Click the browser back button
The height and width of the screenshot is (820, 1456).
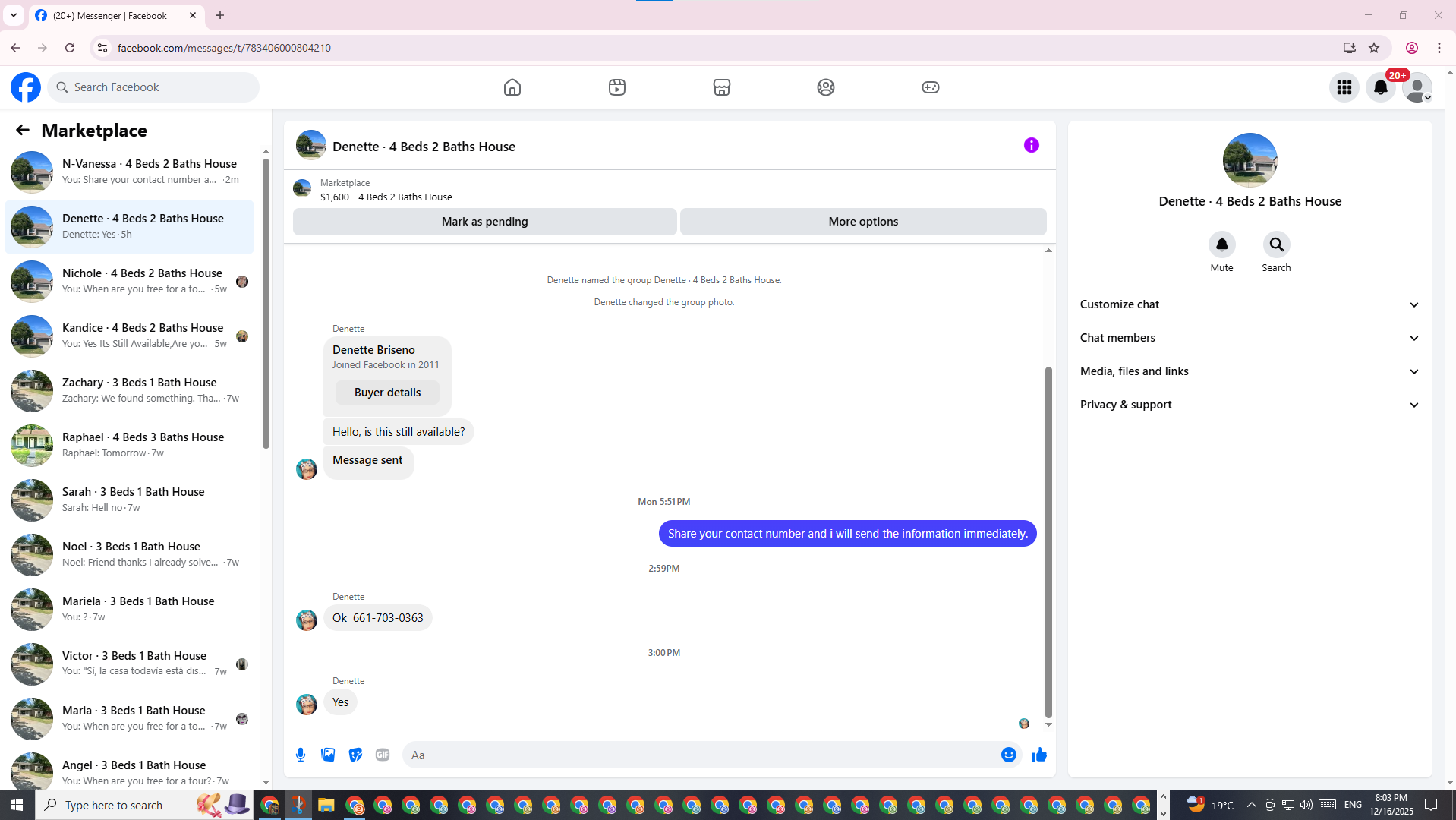[15, 48]
